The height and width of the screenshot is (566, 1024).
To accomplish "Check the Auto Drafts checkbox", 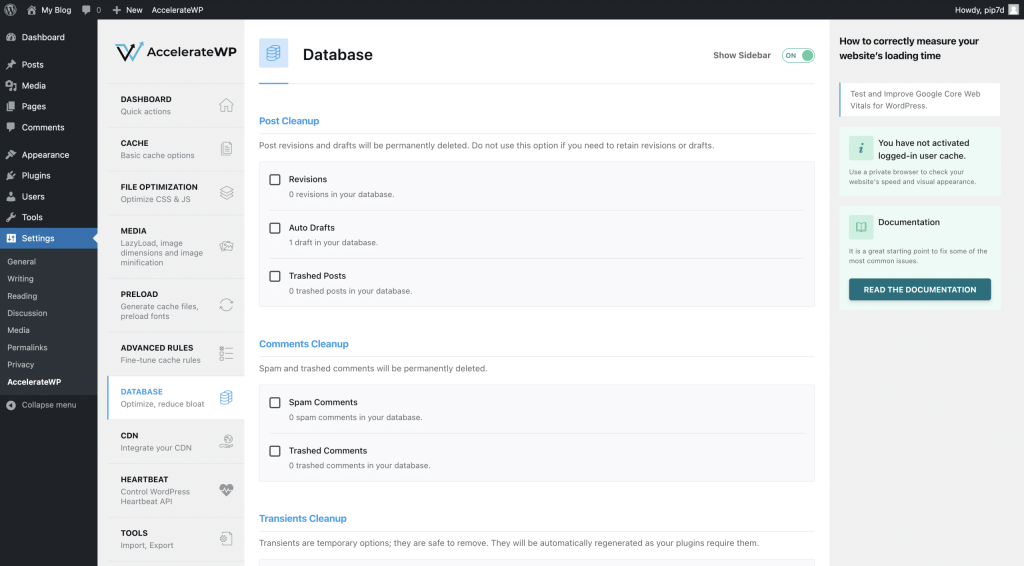I will (x=275, y=228).
